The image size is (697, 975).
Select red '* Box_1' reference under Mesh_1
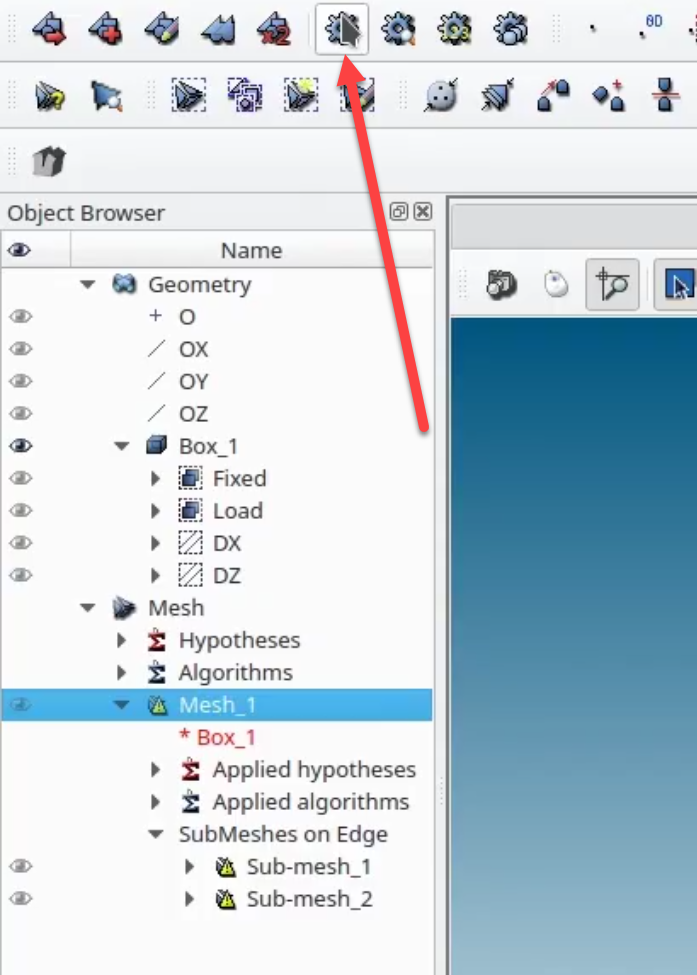[217, 737]
